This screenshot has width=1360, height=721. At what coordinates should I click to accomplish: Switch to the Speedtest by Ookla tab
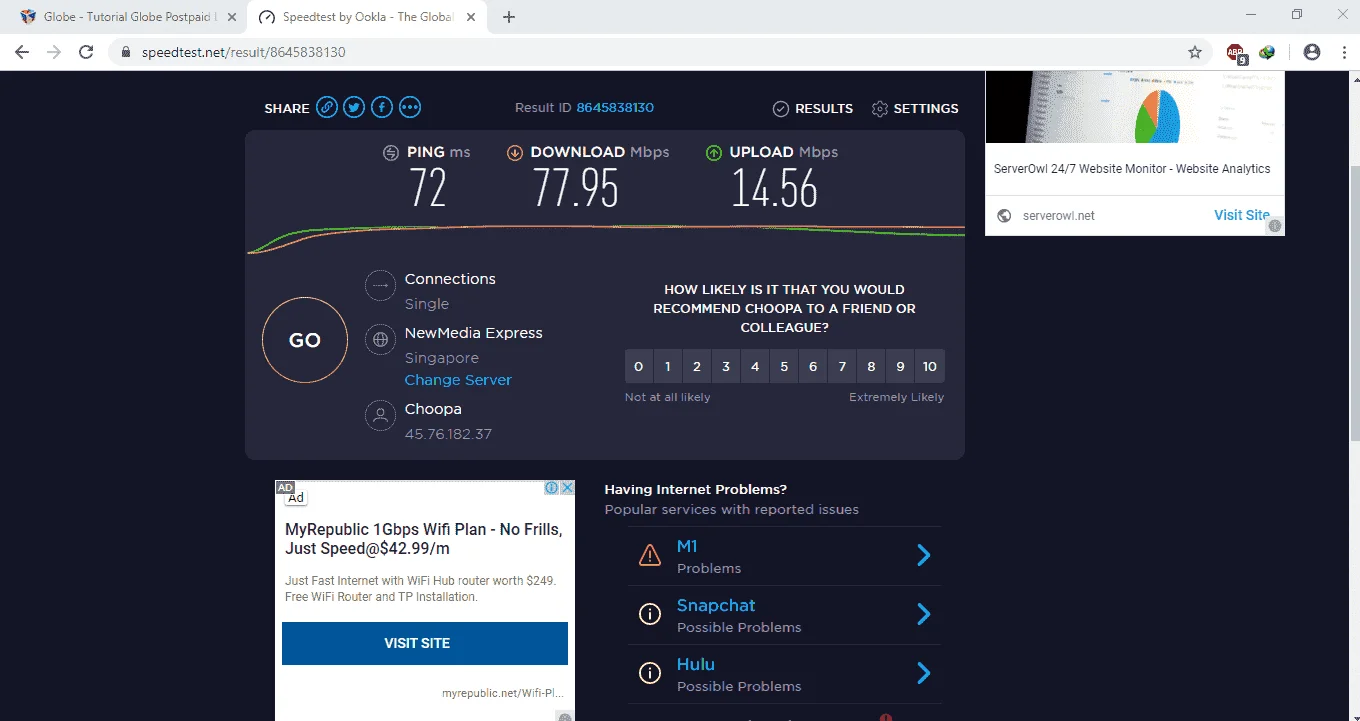(367, 17)
